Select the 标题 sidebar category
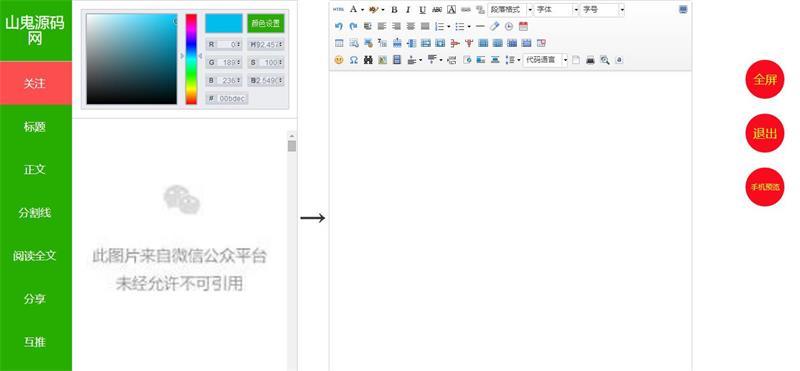Image resolution: width=800 pixels, height=371 pixels. pos(35,127)
